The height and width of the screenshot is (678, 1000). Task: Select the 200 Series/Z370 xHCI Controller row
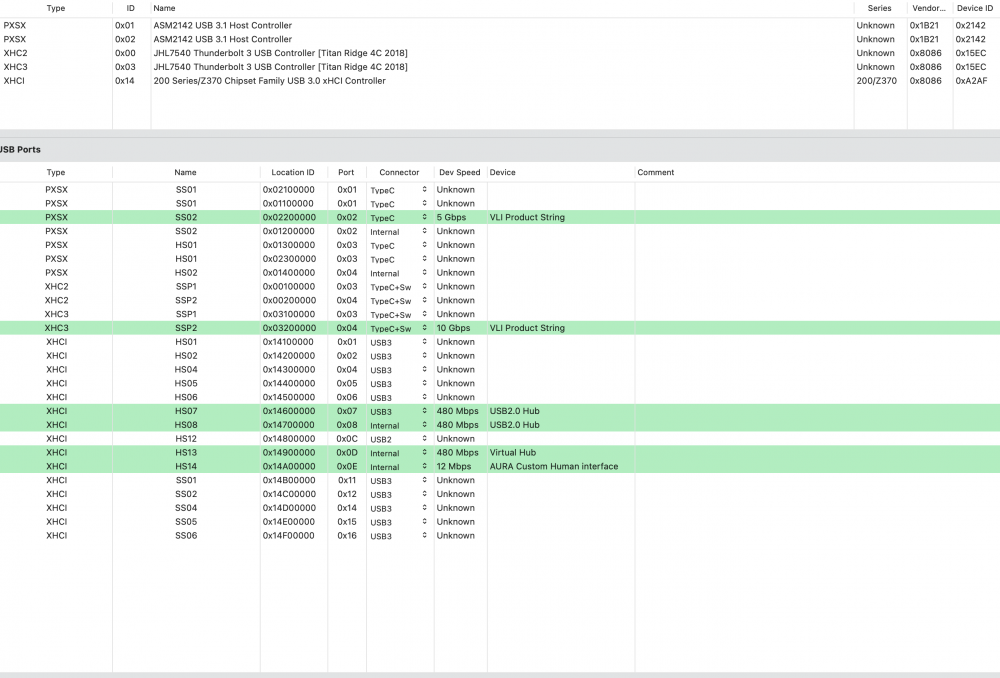point(500,81)
